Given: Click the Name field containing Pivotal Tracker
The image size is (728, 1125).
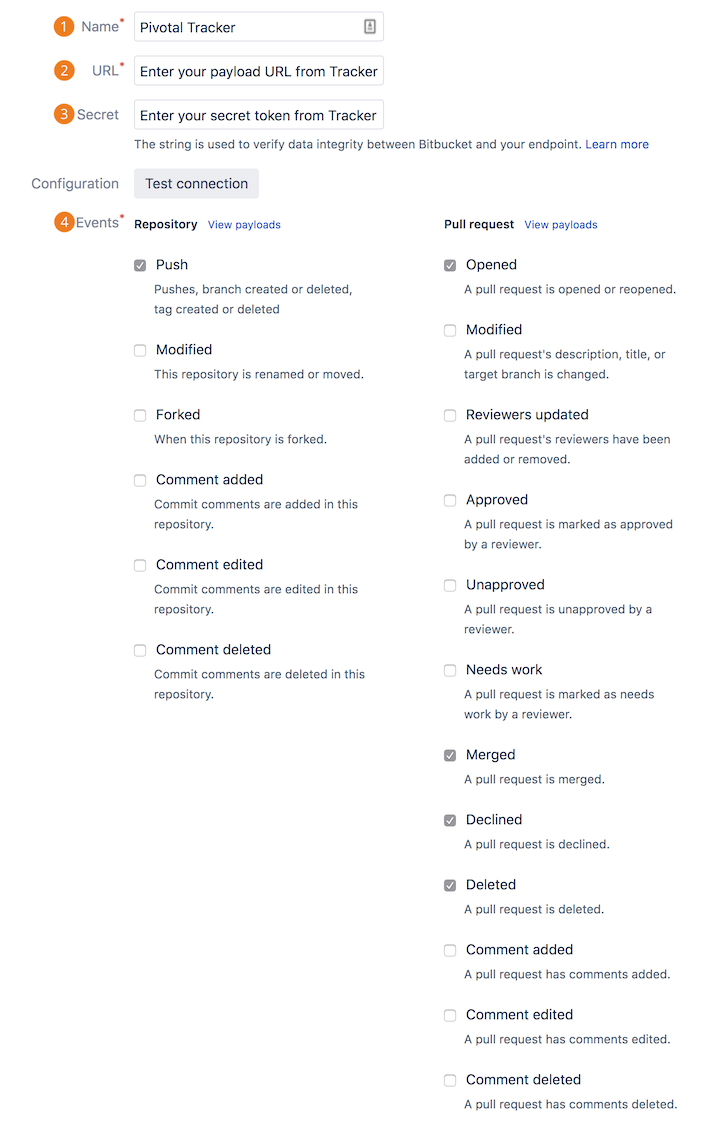Looking at the screenshot, I should point(245,27).
